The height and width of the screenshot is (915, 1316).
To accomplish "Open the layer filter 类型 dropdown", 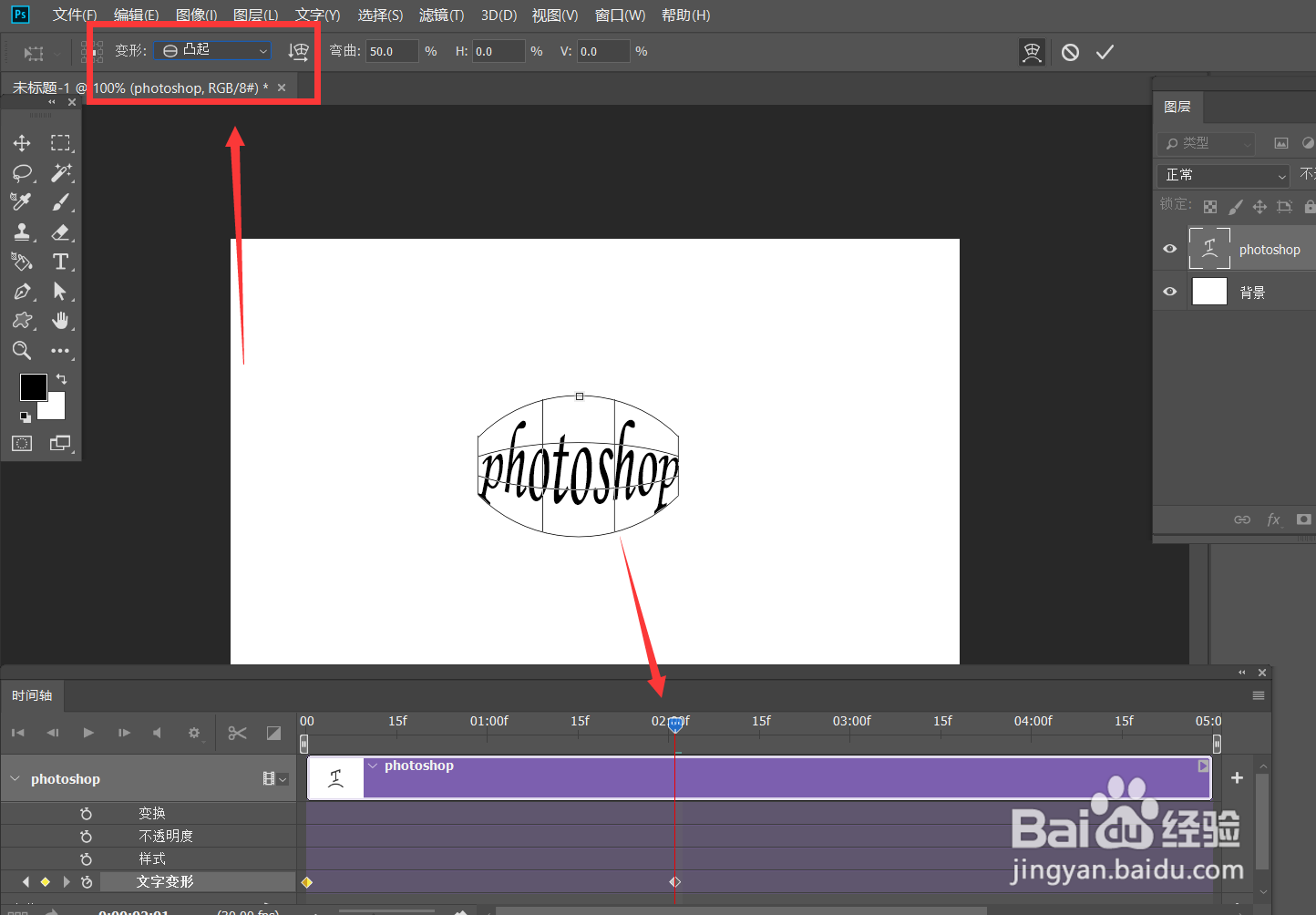I will [x=1207, y=143].
